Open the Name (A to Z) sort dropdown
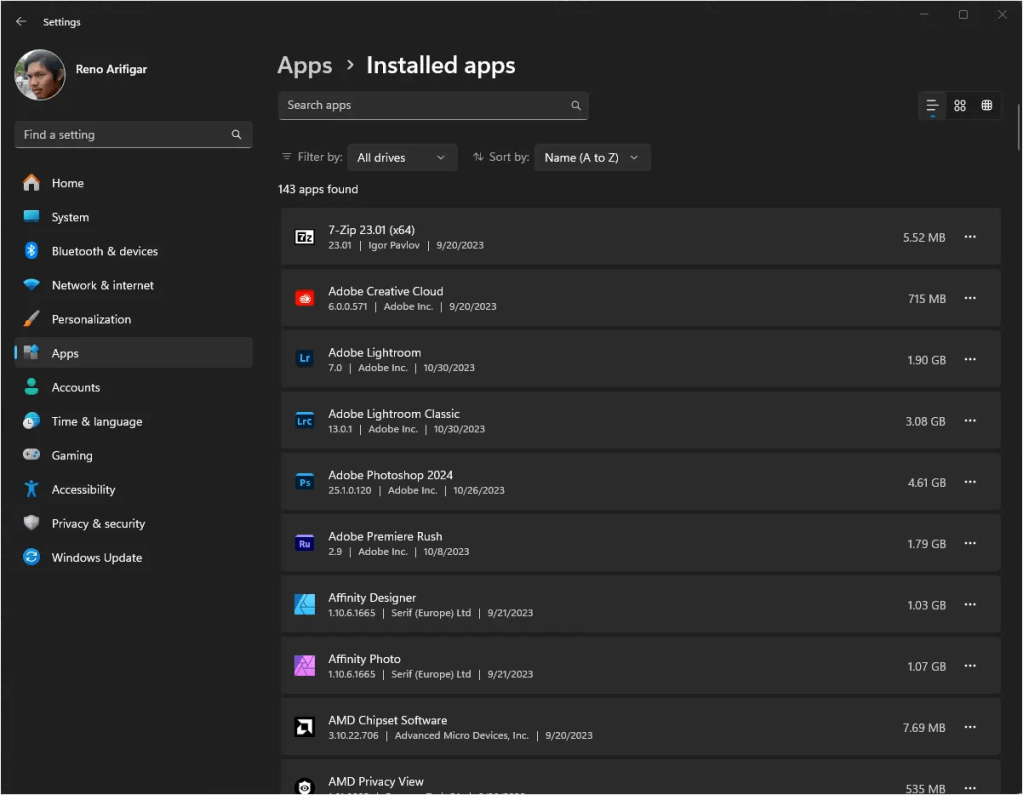Image resolution: width=1023 pixels, height=795 pixels. coord(592,157)
